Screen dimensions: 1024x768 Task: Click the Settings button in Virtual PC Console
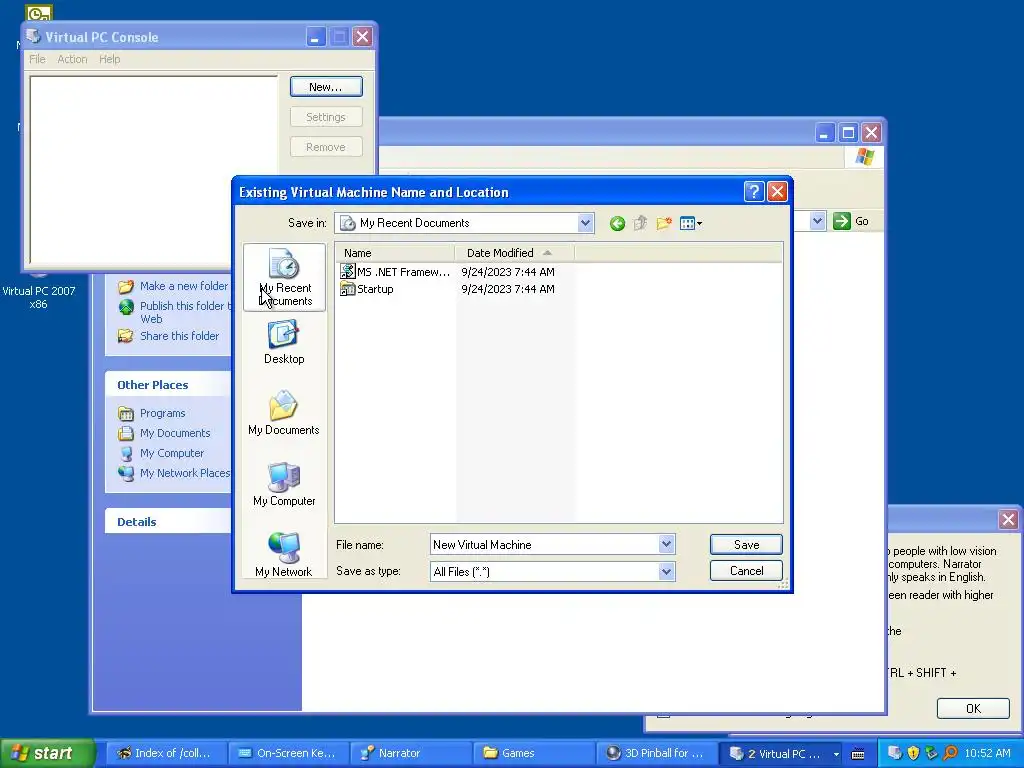point(326,117)
